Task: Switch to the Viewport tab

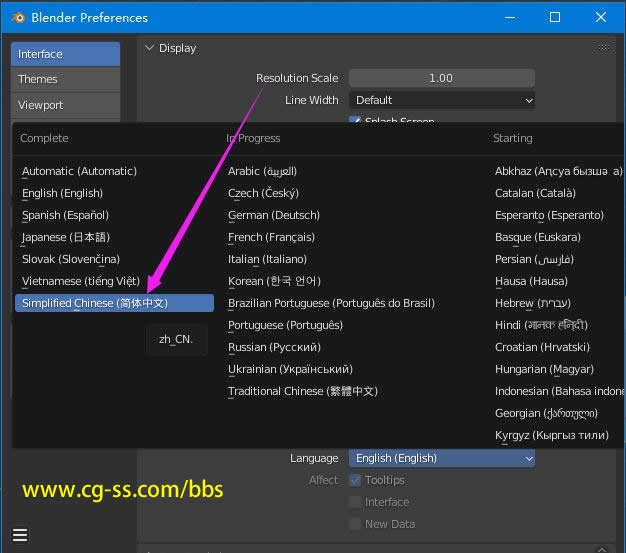Action: click(65, 105)
